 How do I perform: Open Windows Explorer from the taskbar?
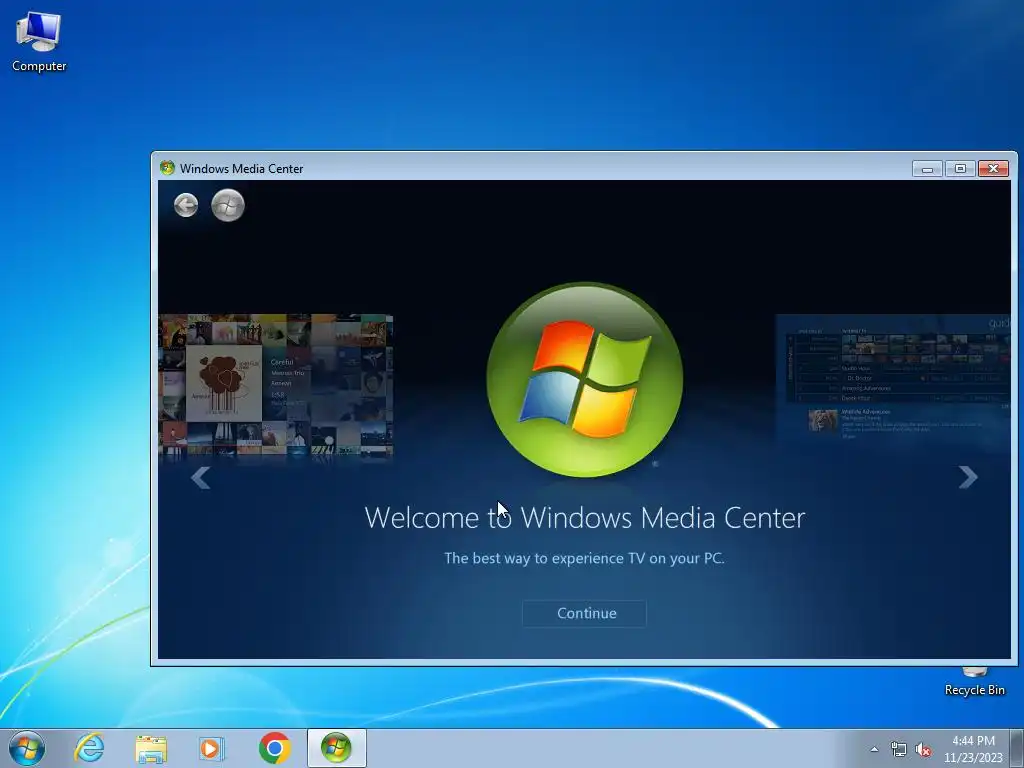coord(152,748)
